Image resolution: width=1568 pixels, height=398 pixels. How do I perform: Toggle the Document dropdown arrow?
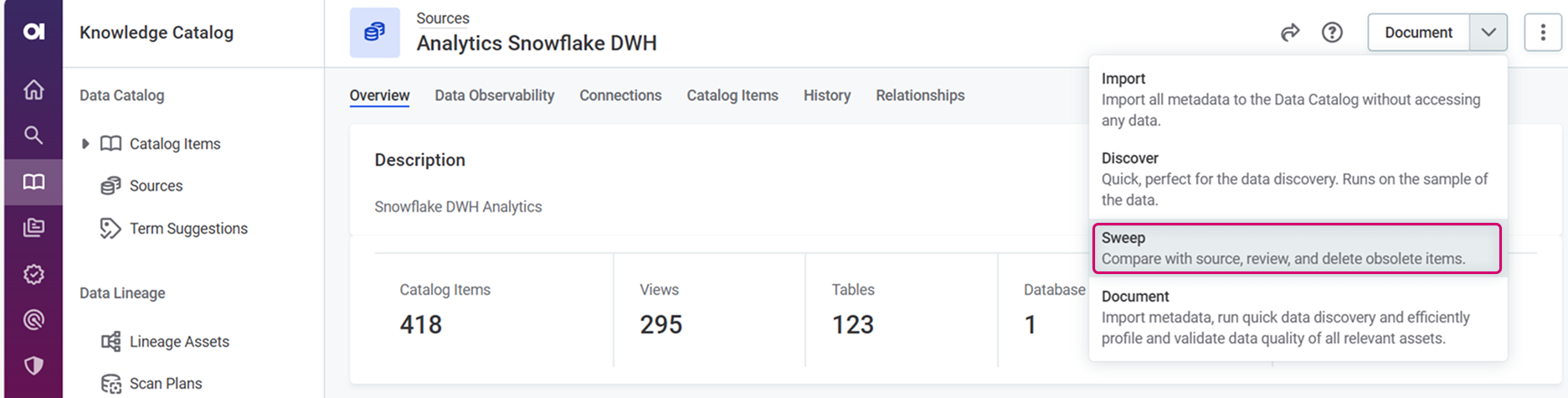1488,33
